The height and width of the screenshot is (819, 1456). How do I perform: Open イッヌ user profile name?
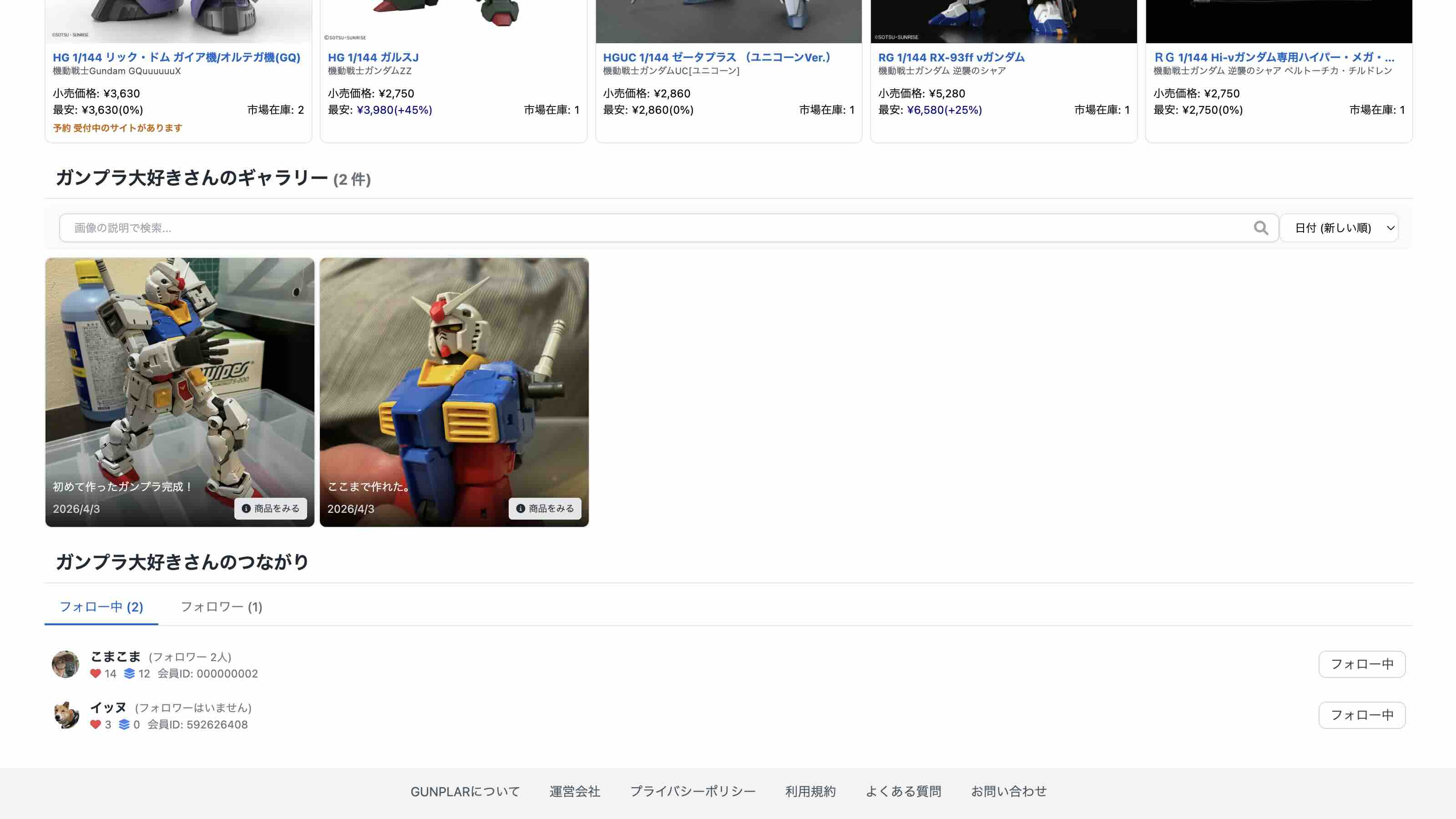point(109,707)
